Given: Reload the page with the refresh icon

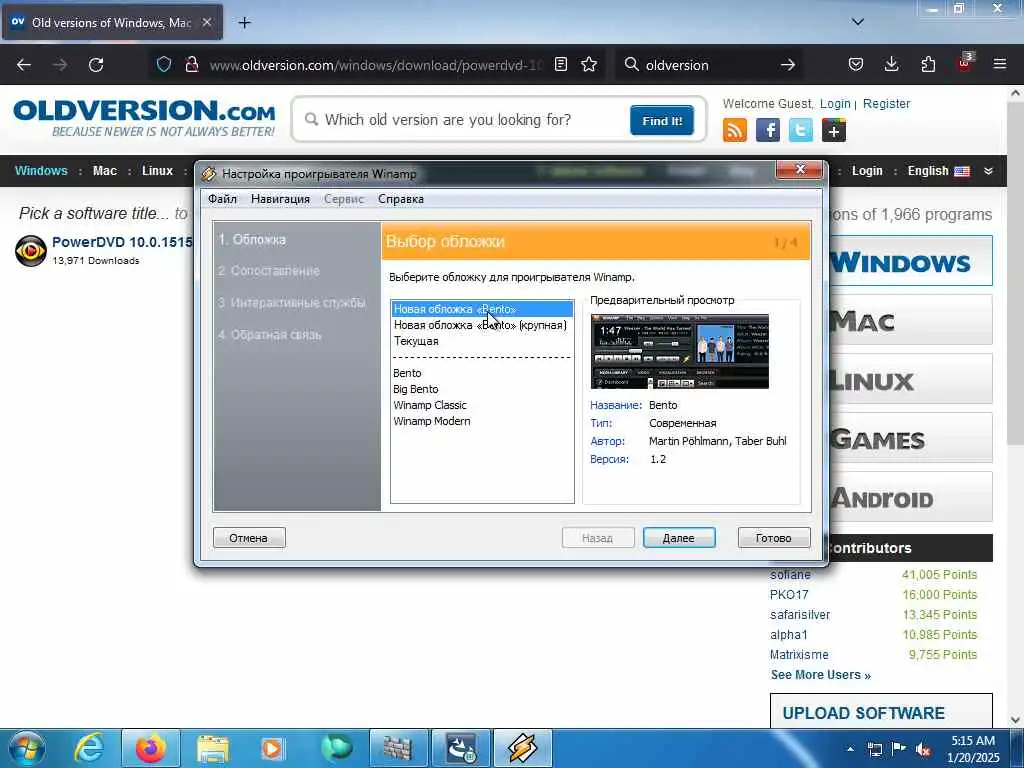Looking at the screenshot, I should pos(96,65).
